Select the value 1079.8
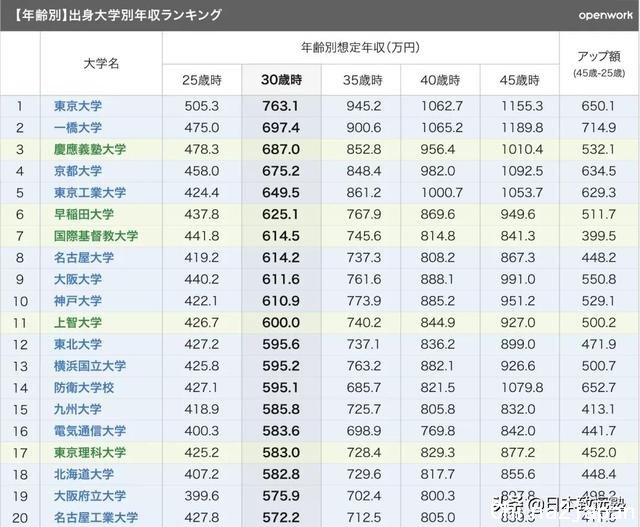The height and width of the screenshot is (527, 640). click(x=522, y=387)
